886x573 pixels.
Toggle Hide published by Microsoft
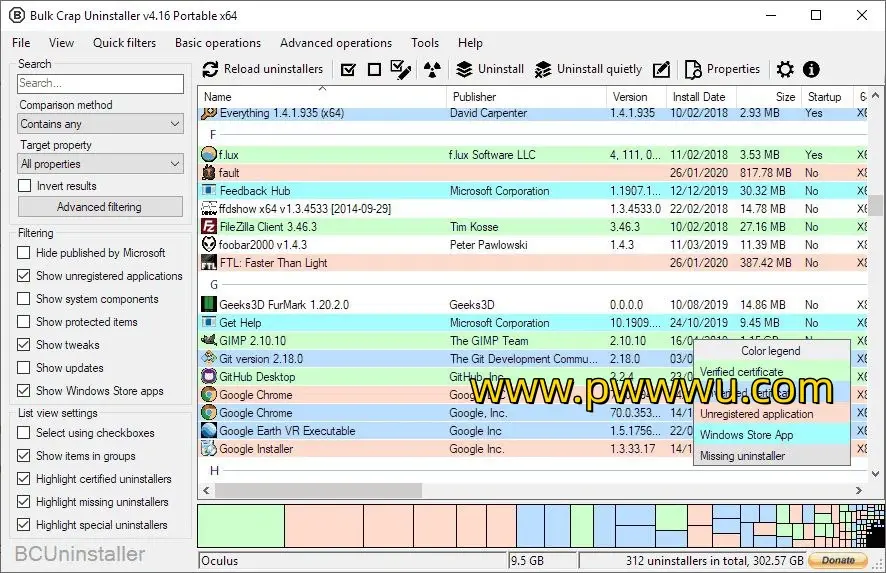point(25,253)
